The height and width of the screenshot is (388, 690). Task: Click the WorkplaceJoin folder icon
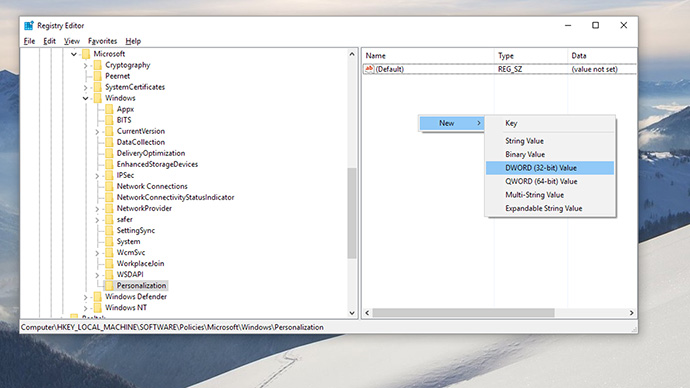coord(110,263)
